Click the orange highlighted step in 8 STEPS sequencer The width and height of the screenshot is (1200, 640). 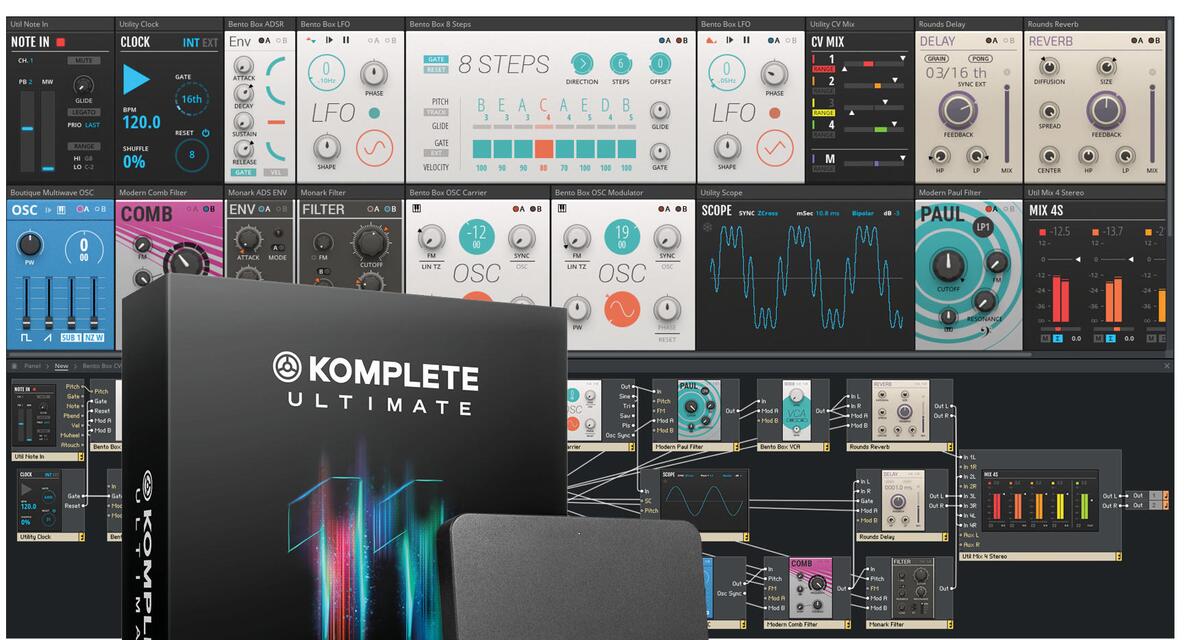pyautogui.click(x=544, y=148)
